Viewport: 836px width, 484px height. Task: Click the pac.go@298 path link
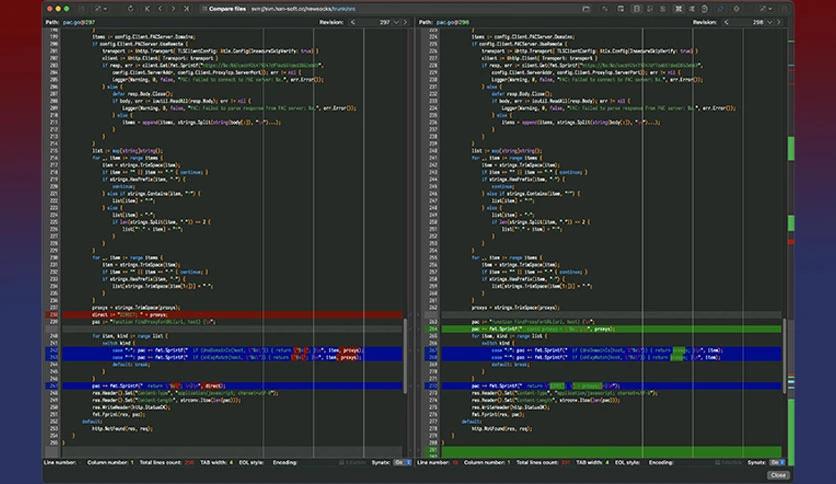tap(453, 22)
